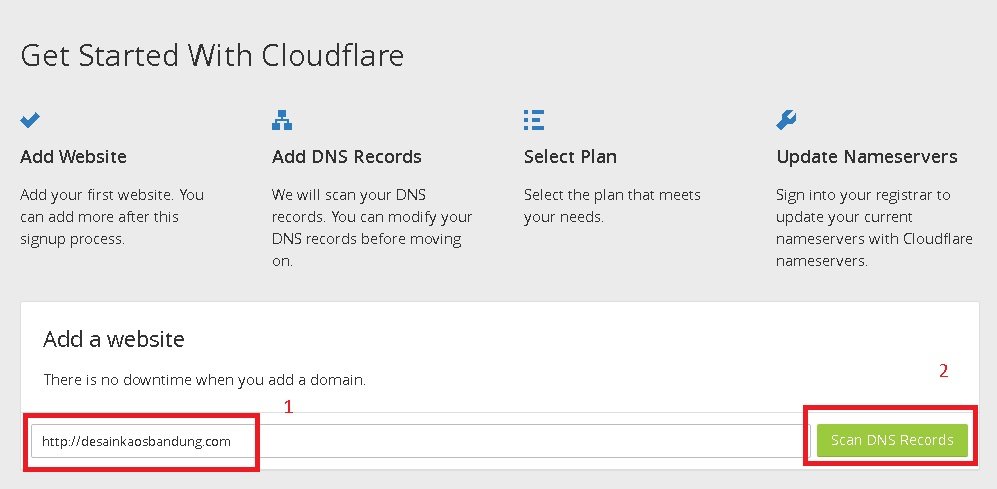The width and height of the screenshot is (997, 489).
Task: Click the description under Update Nameservers
Action: (864, 227)
